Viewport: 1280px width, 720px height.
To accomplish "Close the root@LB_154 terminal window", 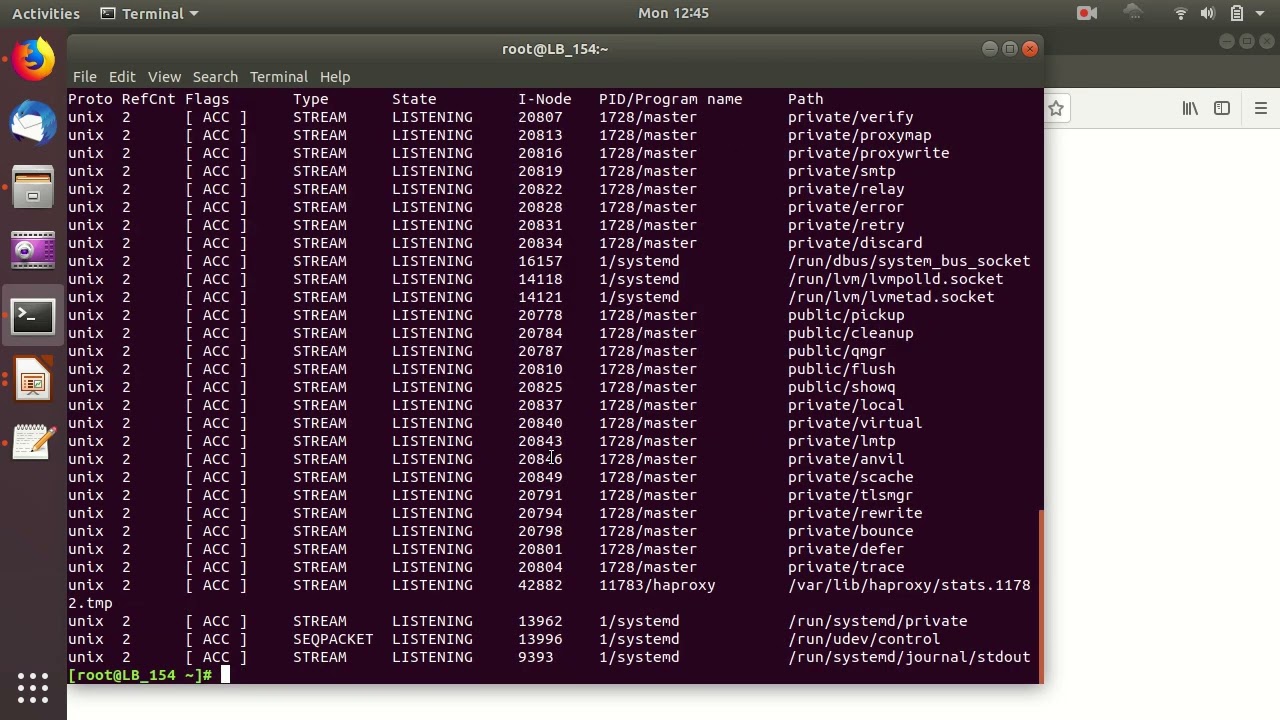I will pyautogui.click(x=1031, y=49).
